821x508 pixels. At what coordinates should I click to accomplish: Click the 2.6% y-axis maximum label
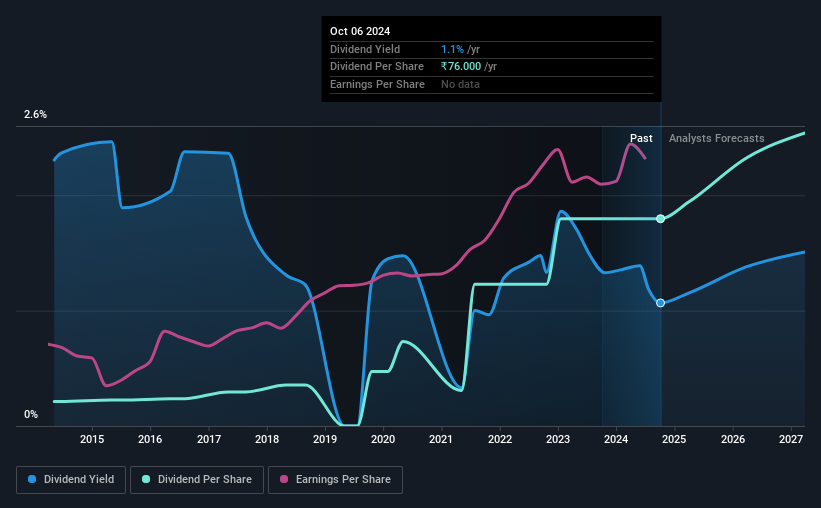[x=35, y=114]
